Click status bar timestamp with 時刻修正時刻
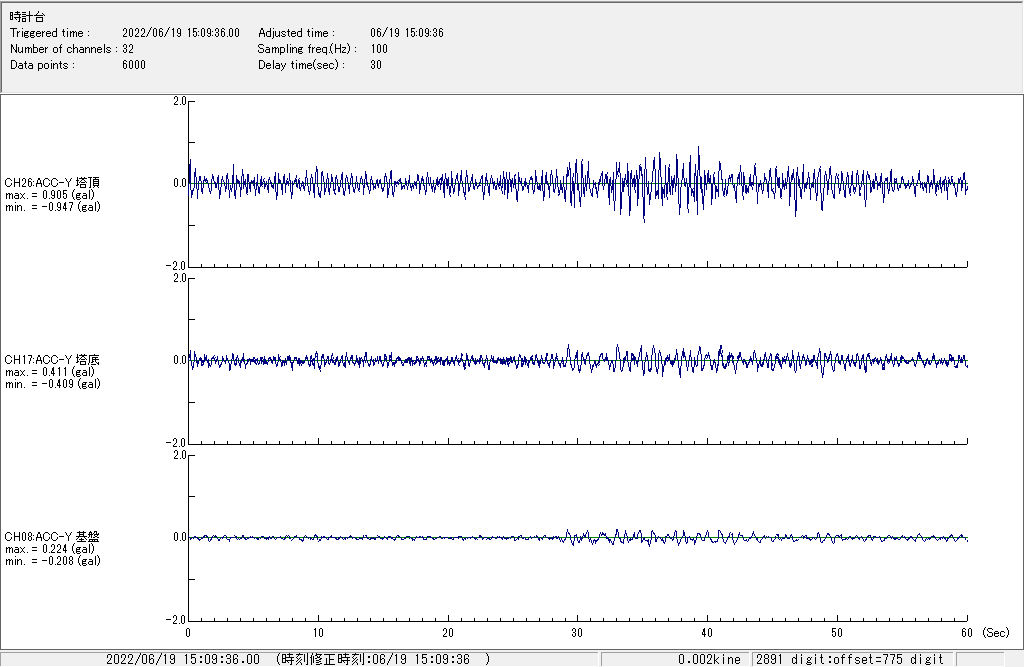The height and width of the screenshot is (667, 1024). click(298, 659)
